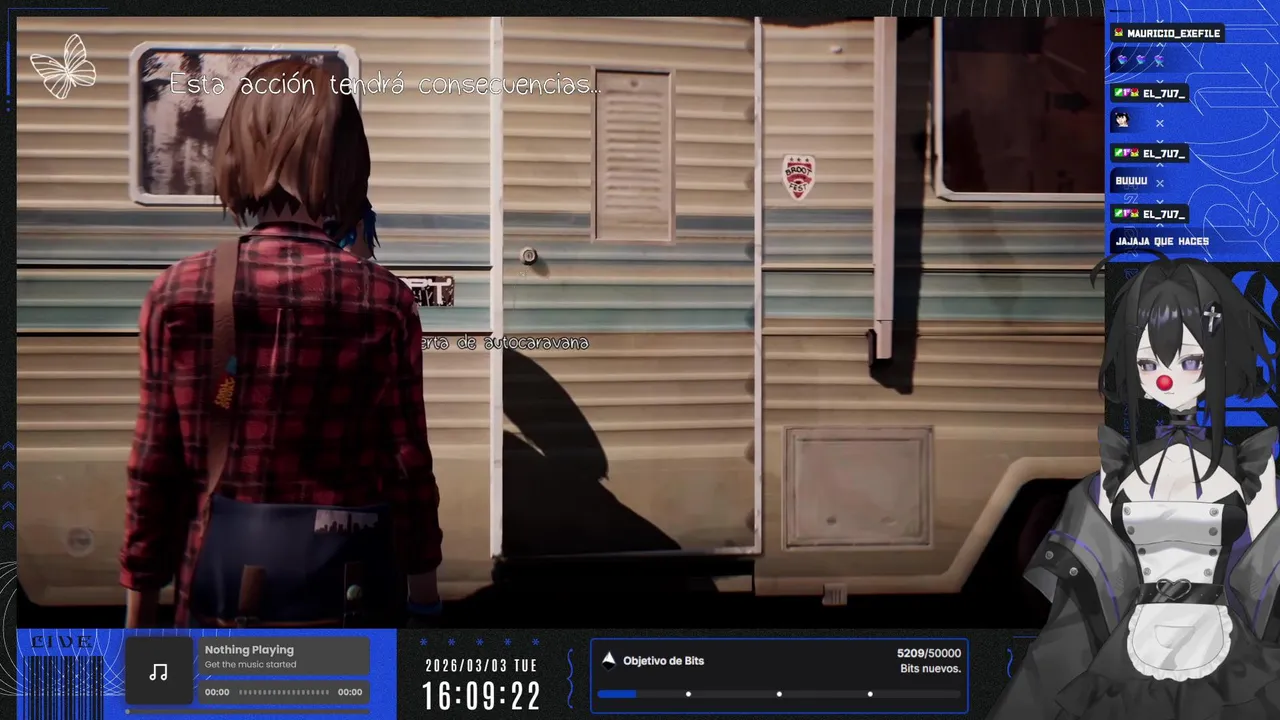Click the 'autocaravana' door interaction label

[x=506, y=343]
